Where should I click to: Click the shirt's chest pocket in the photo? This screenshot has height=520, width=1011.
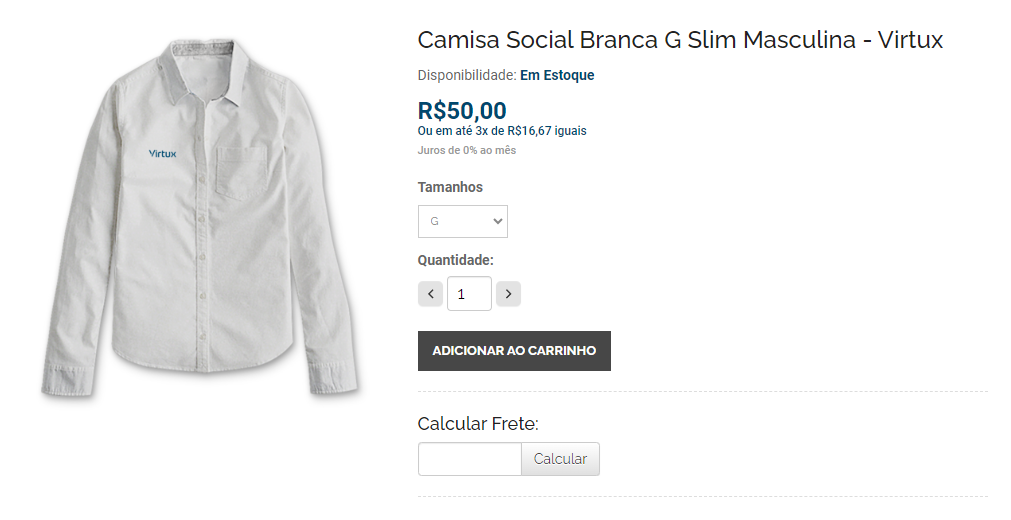coord(241,170)
